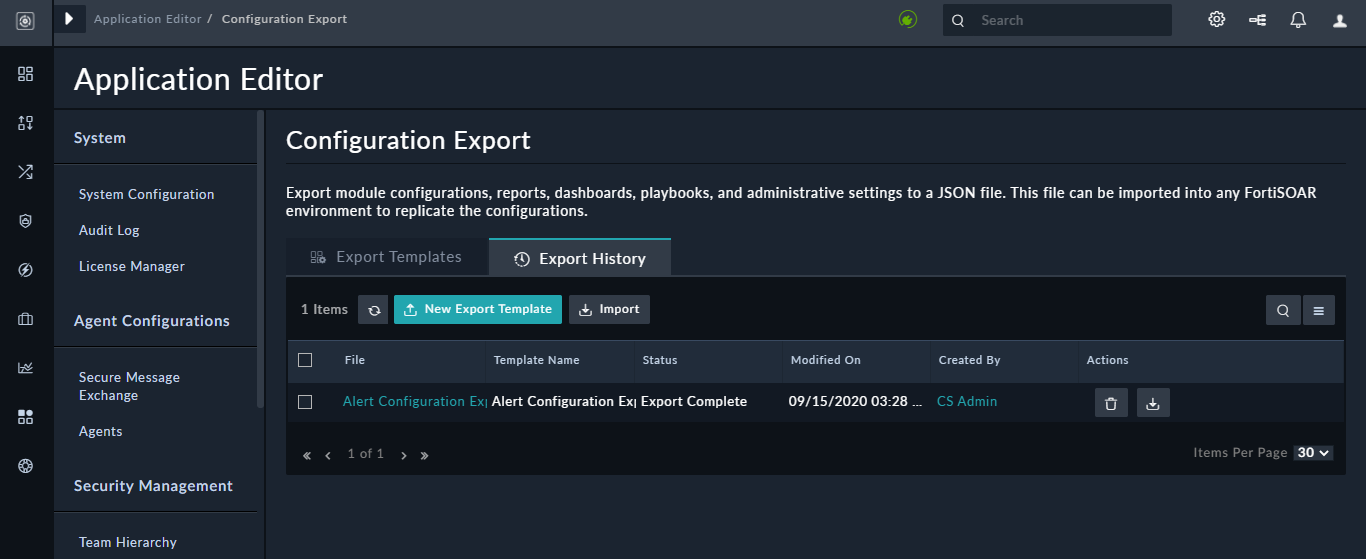Open the notifications bell
The width and height of the screenshot is (1366, 559).
pos(1298,19)
